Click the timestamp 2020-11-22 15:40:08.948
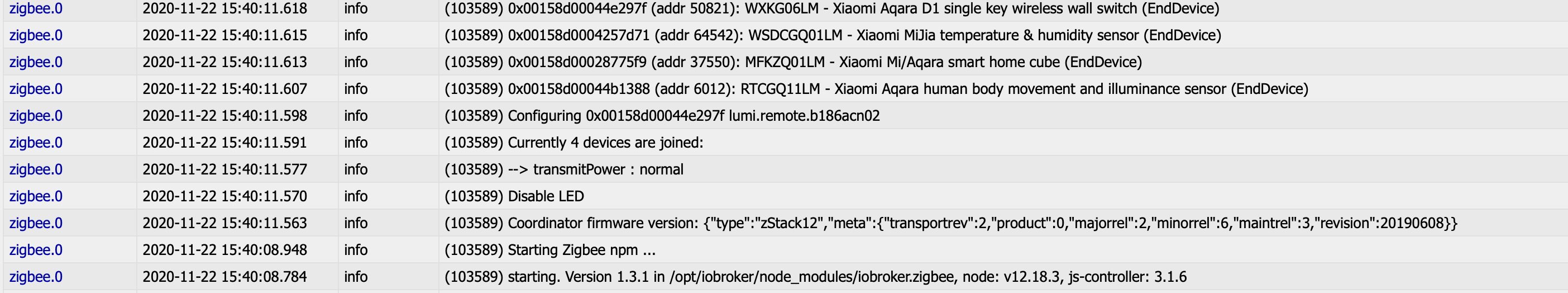The height and width of the screenshot is (293, 1568). point(224,250)
